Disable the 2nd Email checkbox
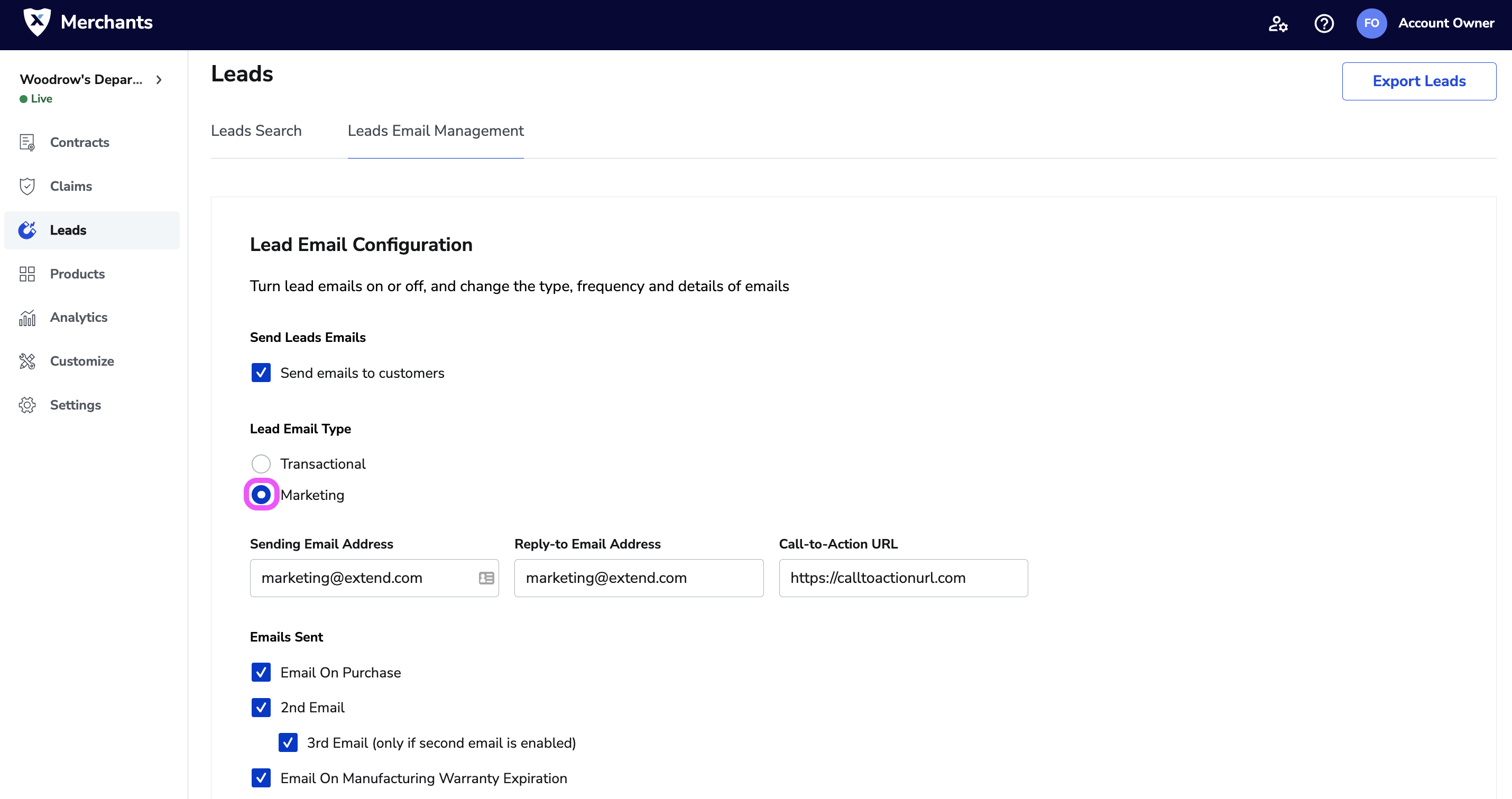 (x=261, y=708)
